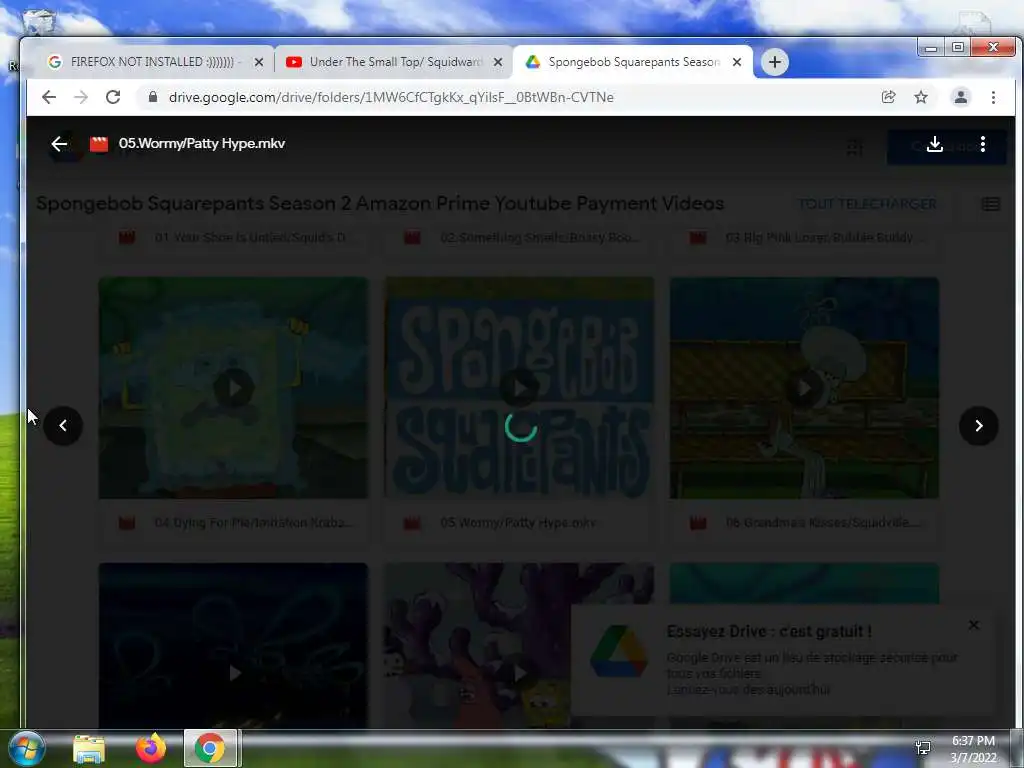Play the Patrick and SpongeBob coral thumbnail

click(x=519, y=673)
